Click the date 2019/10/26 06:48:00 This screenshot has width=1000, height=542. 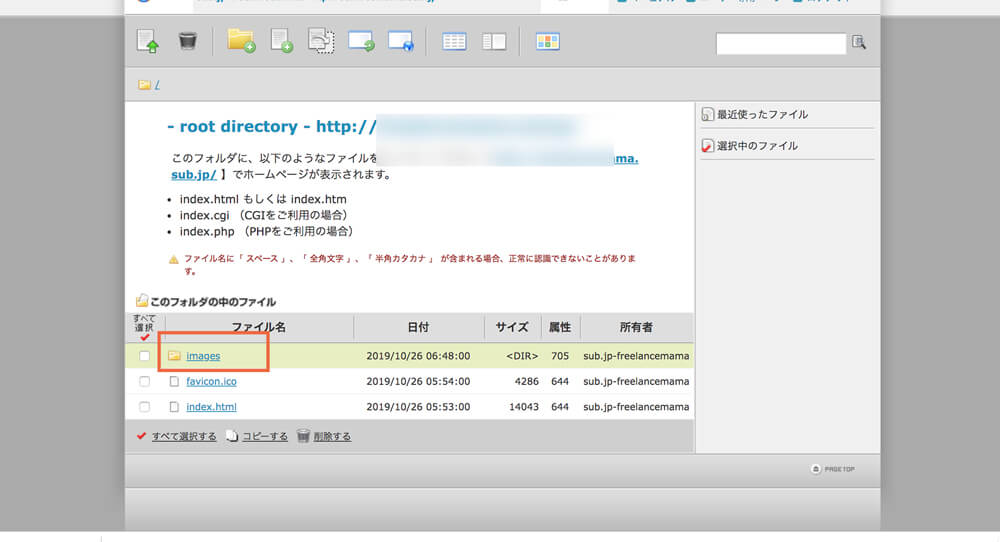click(418, 356)
